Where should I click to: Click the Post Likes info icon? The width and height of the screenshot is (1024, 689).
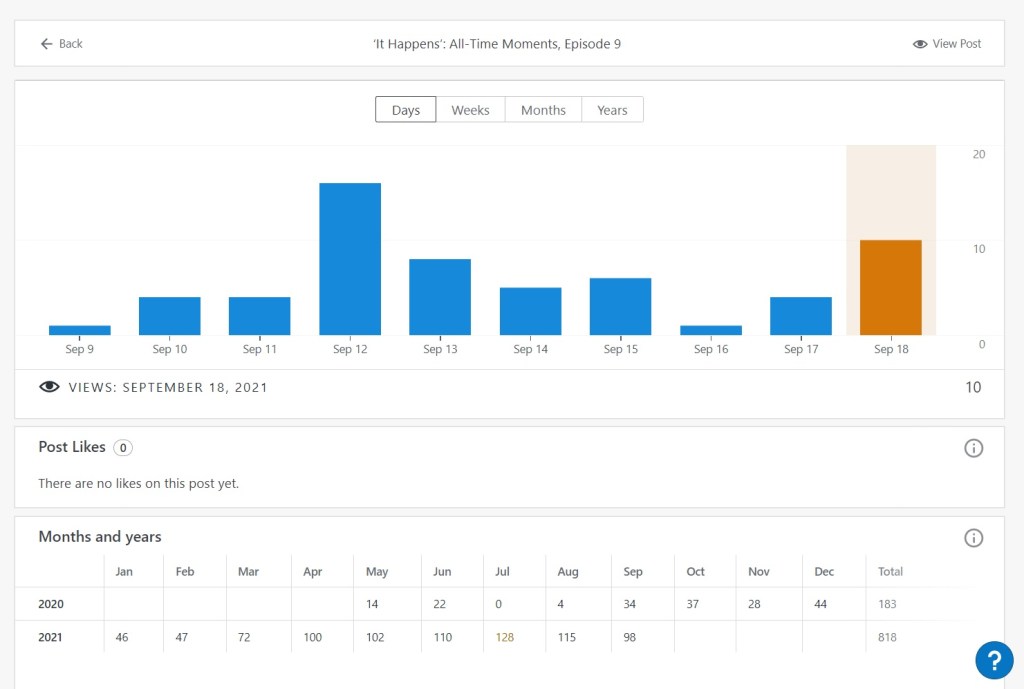(x=973, y=448)
